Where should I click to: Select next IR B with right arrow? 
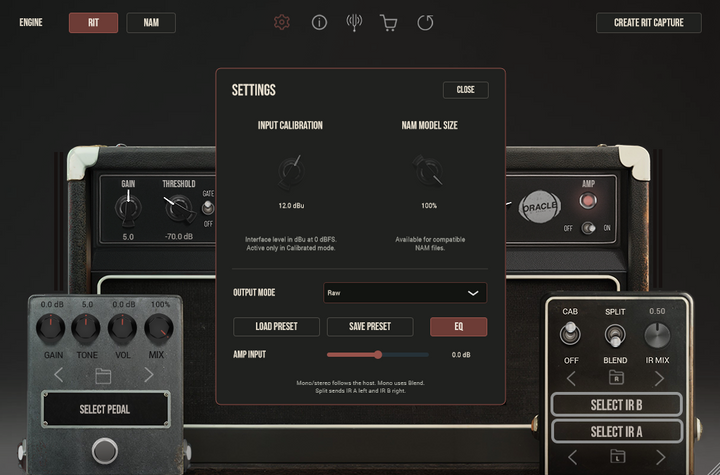(x=659, y=379)
